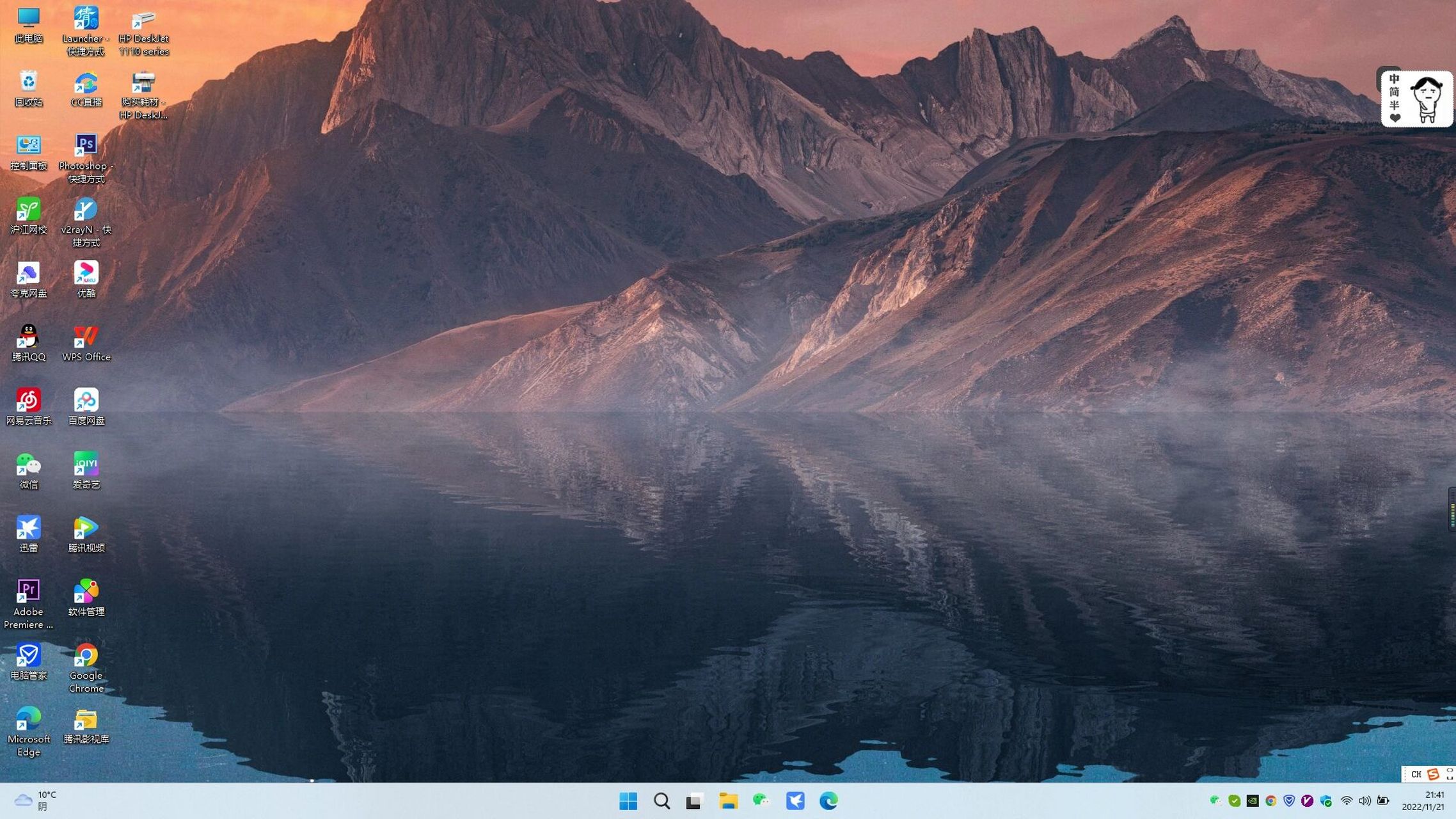Toggle the CH input language indicator

(x=1416, y=774)
